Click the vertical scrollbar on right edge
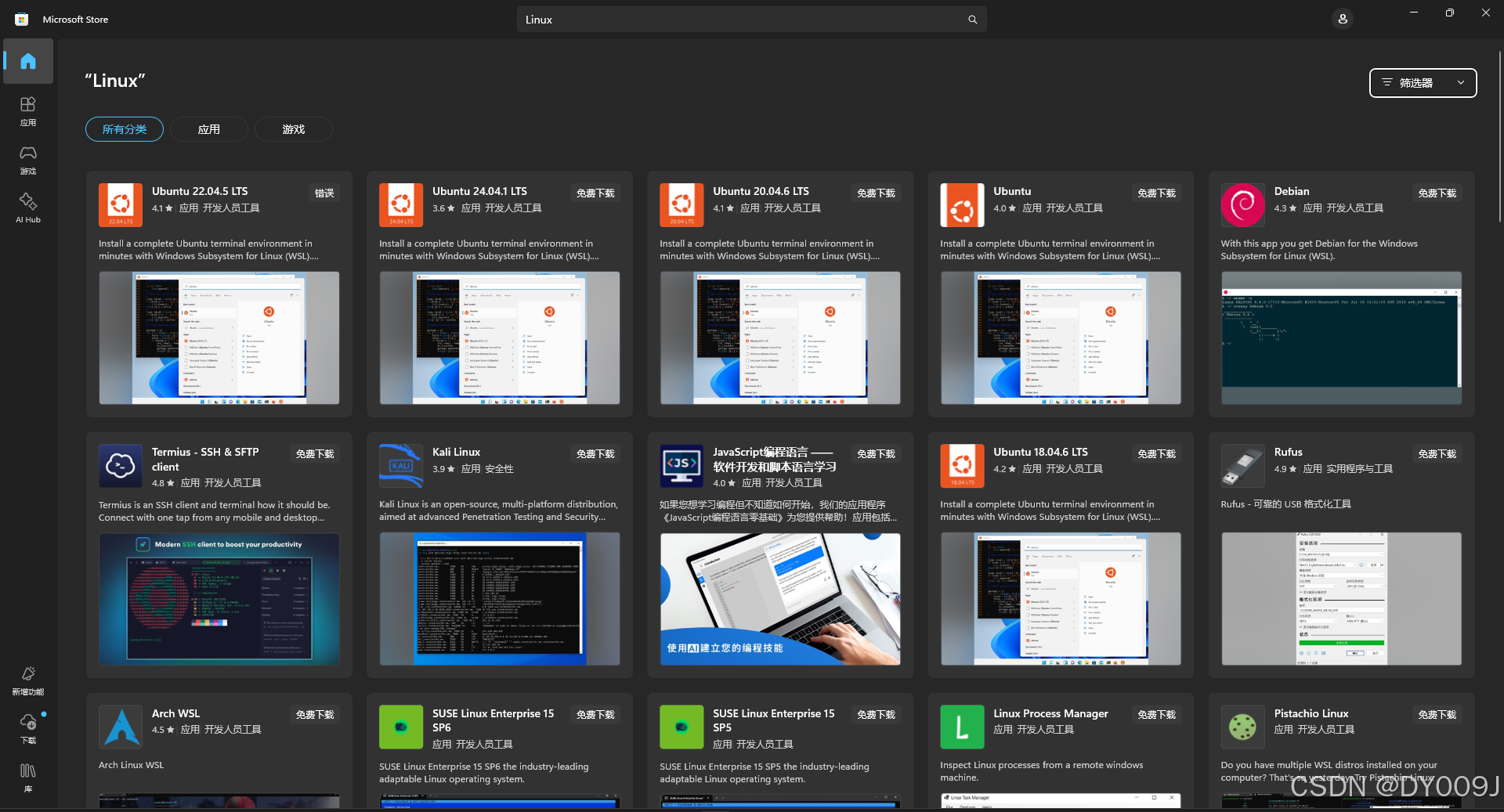 tap(1500, 137)
